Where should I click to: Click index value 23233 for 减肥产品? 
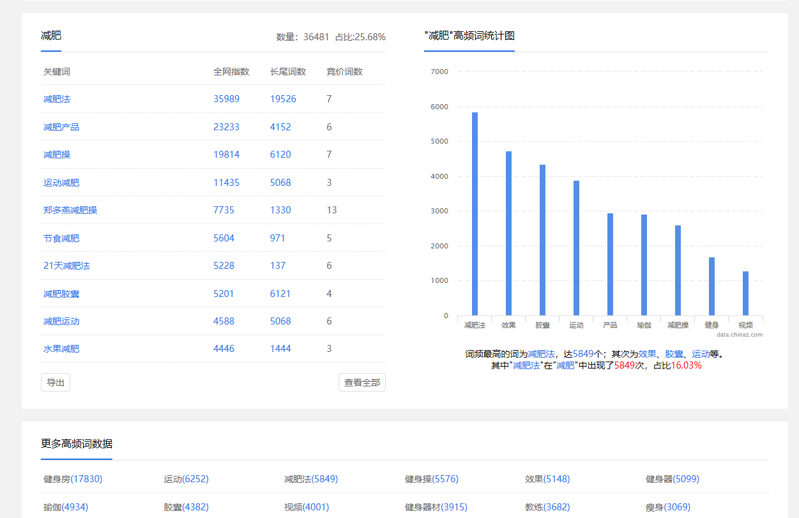(226, 127)
